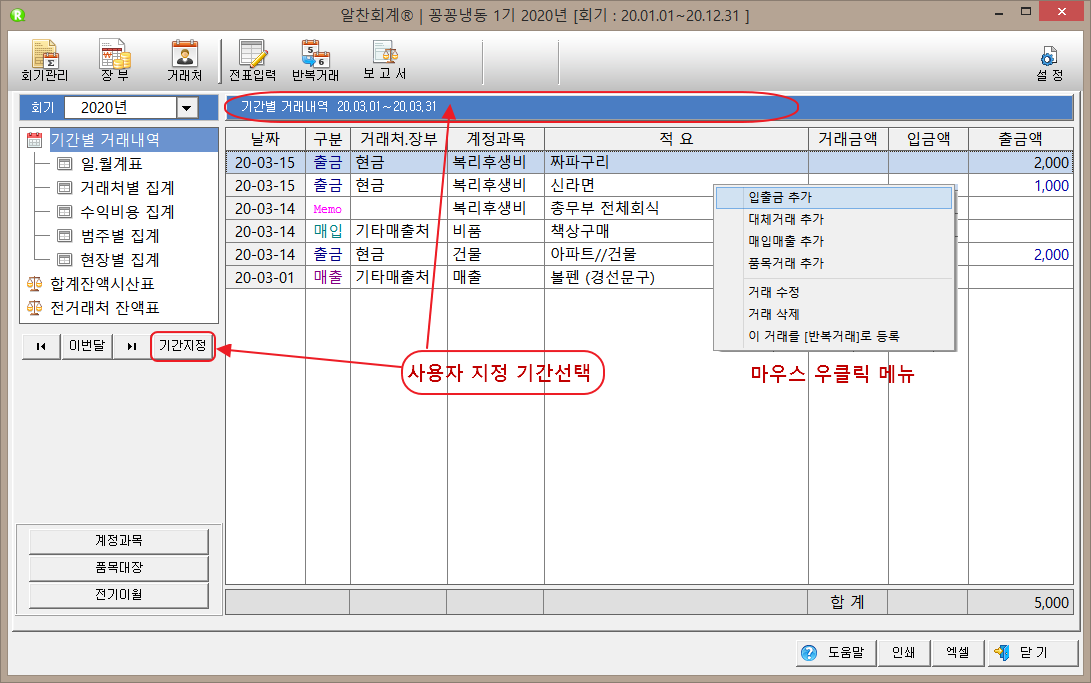The height and width of the screenshot is (683, 1091).
Task: Click the 기간별 거래내역 calendar icon
Action: point(34,140)
